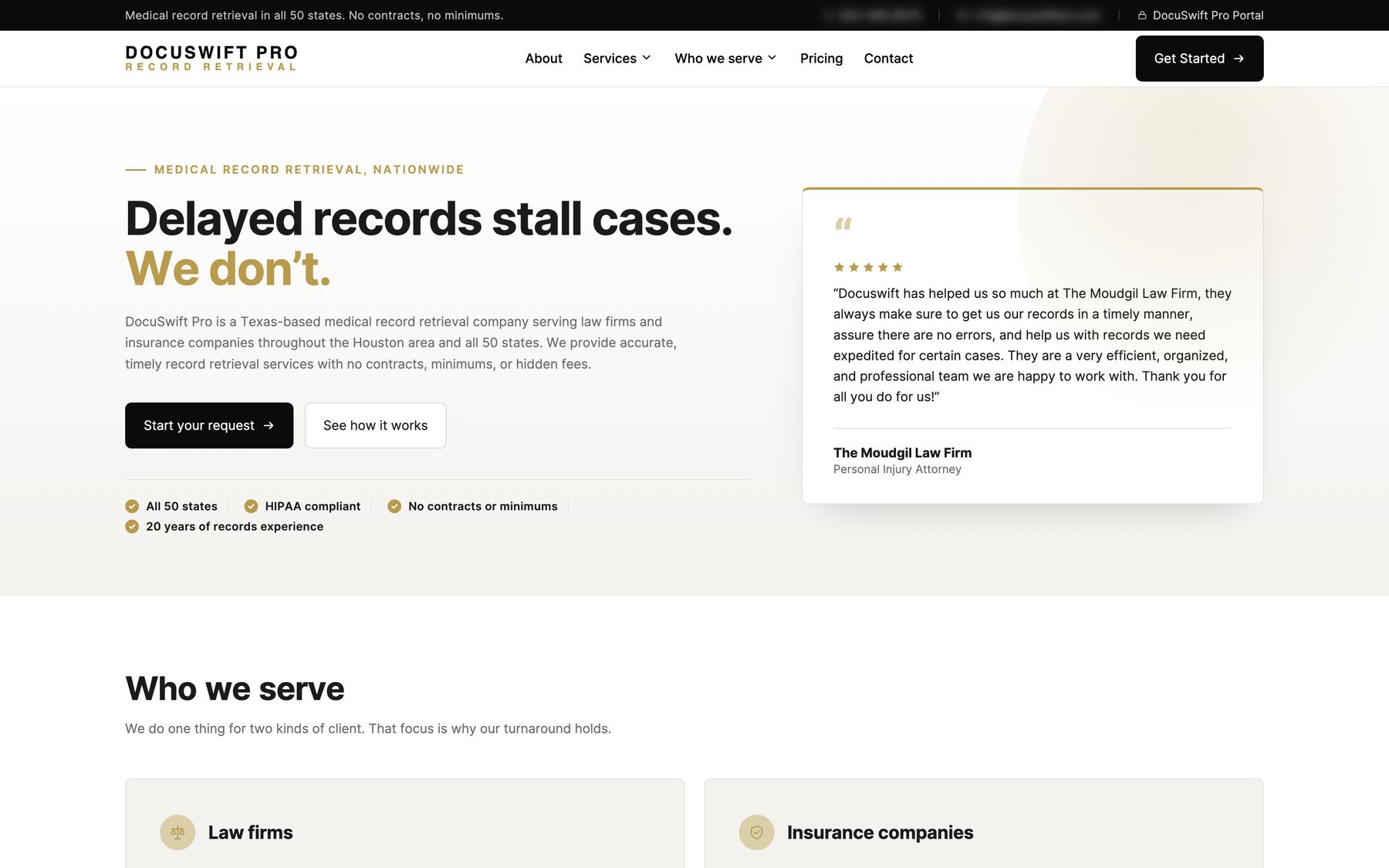The height and width of the screenshot is (868, 1389).
Task: Go to the Pricing page
Action: click(821, 59)
